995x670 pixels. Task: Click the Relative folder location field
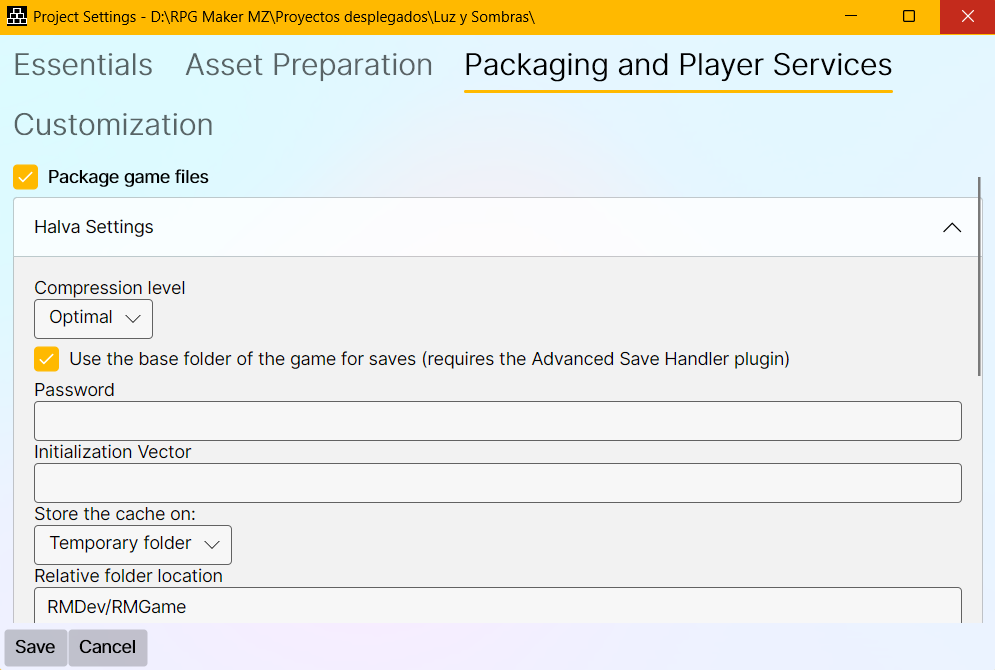(497, 605)
